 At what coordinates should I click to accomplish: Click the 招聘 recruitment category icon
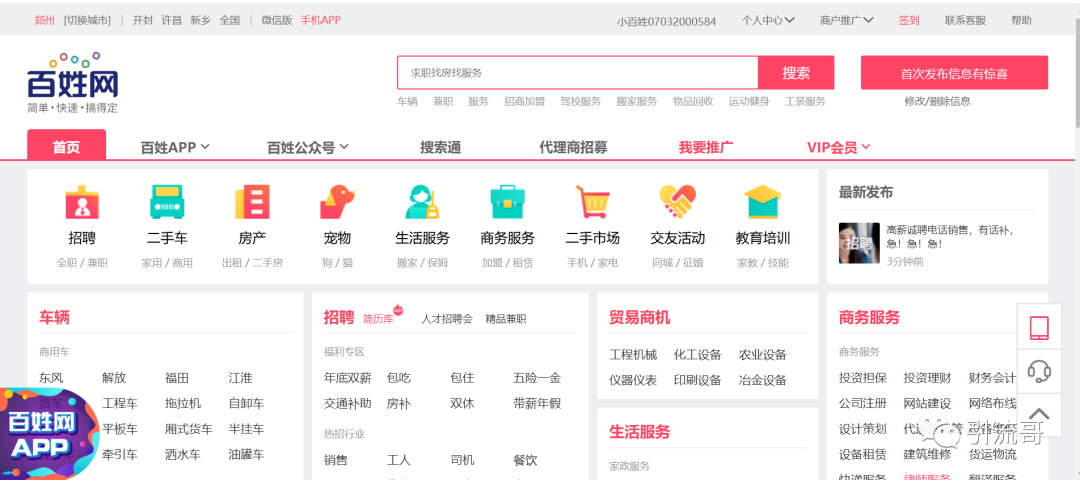point(82,203)
